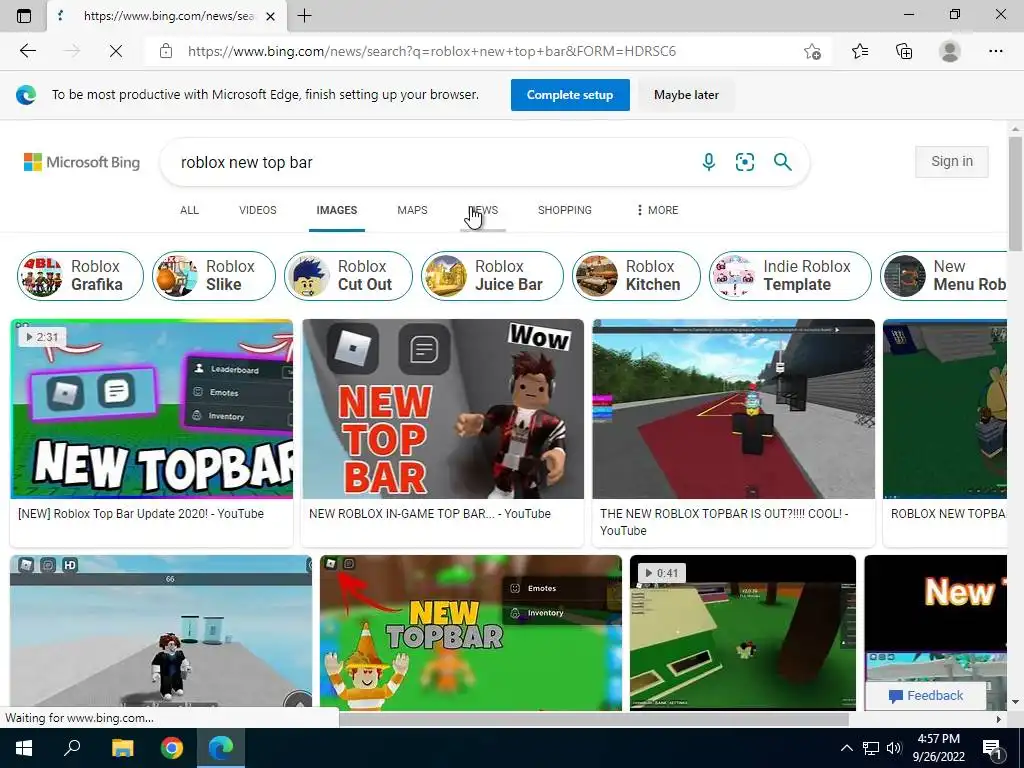The width and height of the screenshot is (1024, 768).
Task: Click the Complete setup button
Action: coord(569,95)
